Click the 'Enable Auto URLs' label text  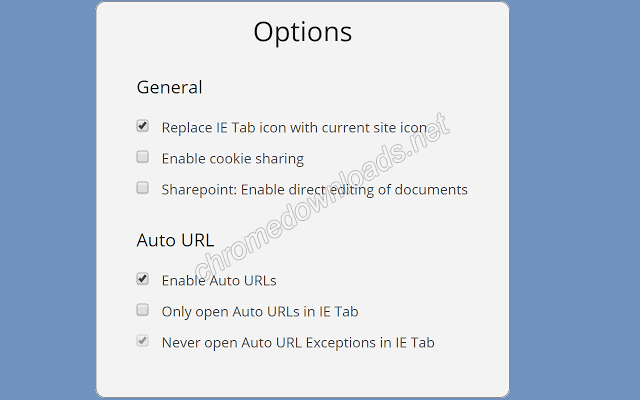(219, 281)
